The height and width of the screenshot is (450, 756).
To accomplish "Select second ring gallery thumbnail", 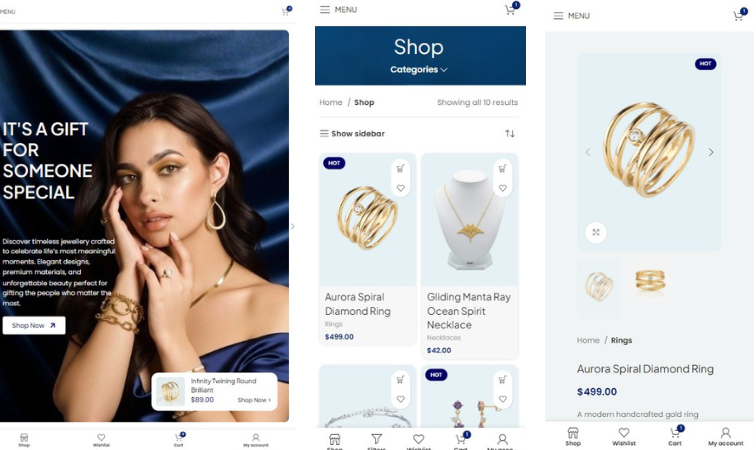I will point(650,281).
